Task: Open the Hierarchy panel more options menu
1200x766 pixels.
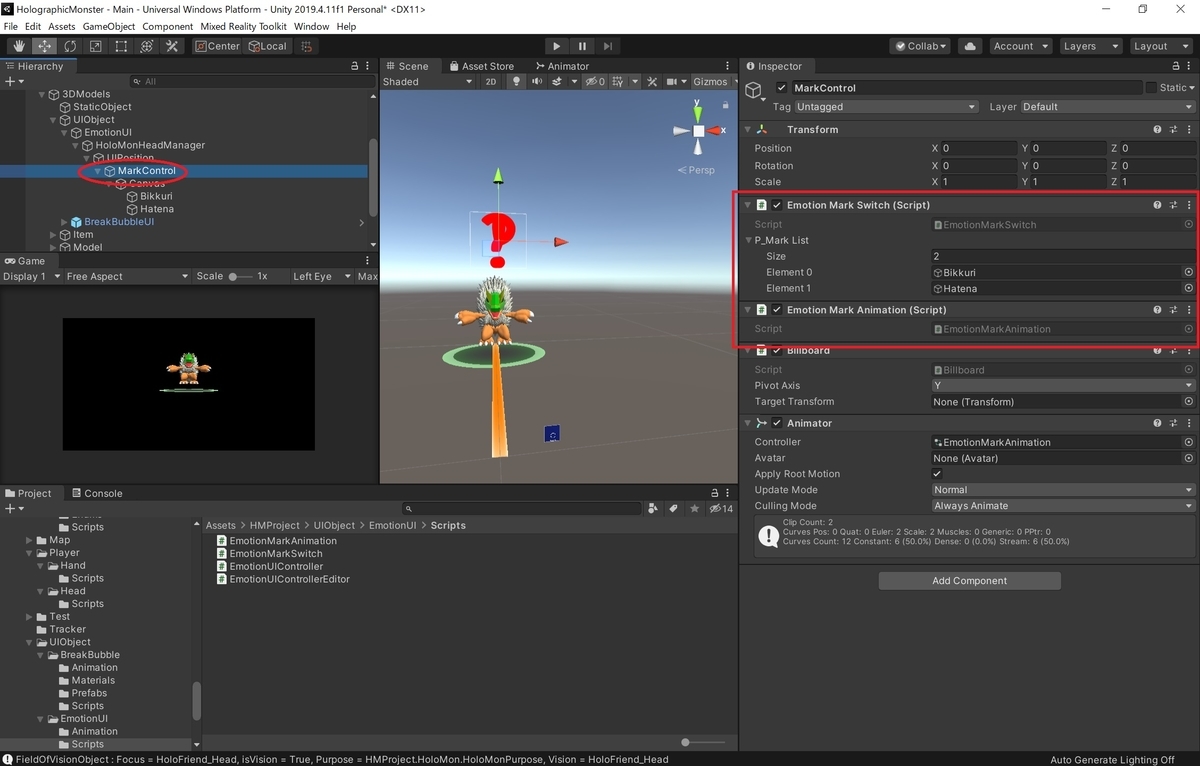Action: (x=369, y=66)
